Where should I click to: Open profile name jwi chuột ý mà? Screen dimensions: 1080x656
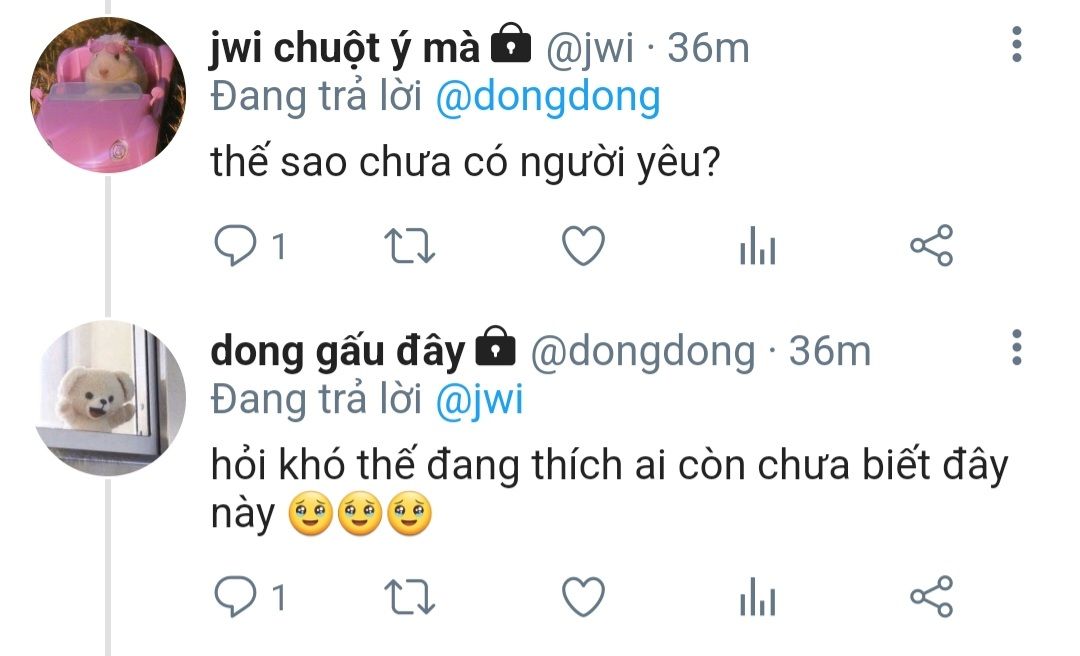pyautogui.click(x=345, y=49)
